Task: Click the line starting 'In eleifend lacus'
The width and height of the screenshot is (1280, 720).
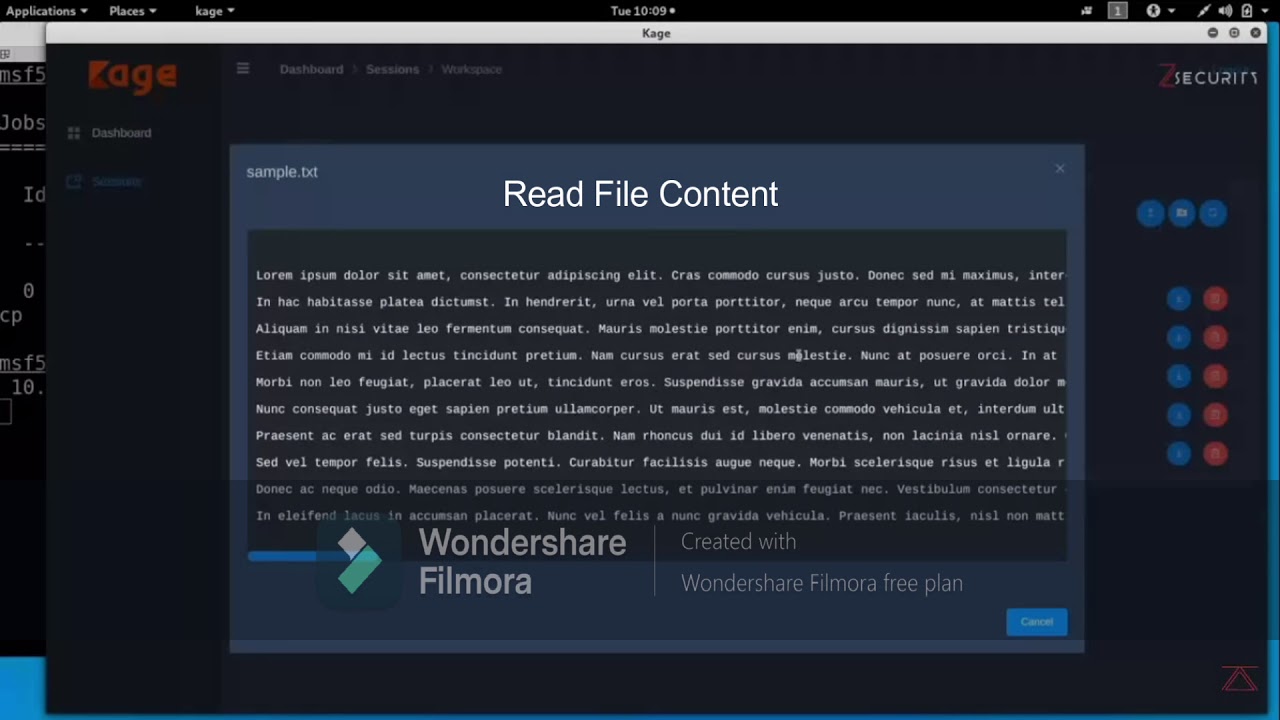Action: click(x=660, y=516)
